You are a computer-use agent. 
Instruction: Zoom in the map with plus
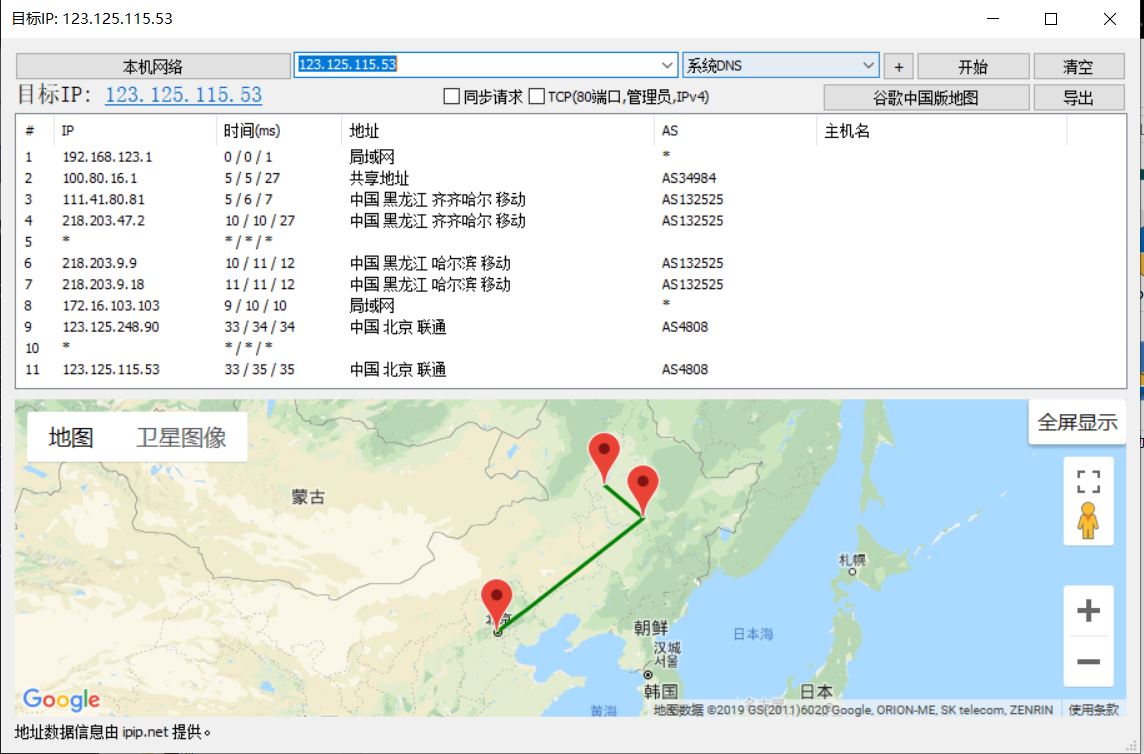[x=1089, y=610]
